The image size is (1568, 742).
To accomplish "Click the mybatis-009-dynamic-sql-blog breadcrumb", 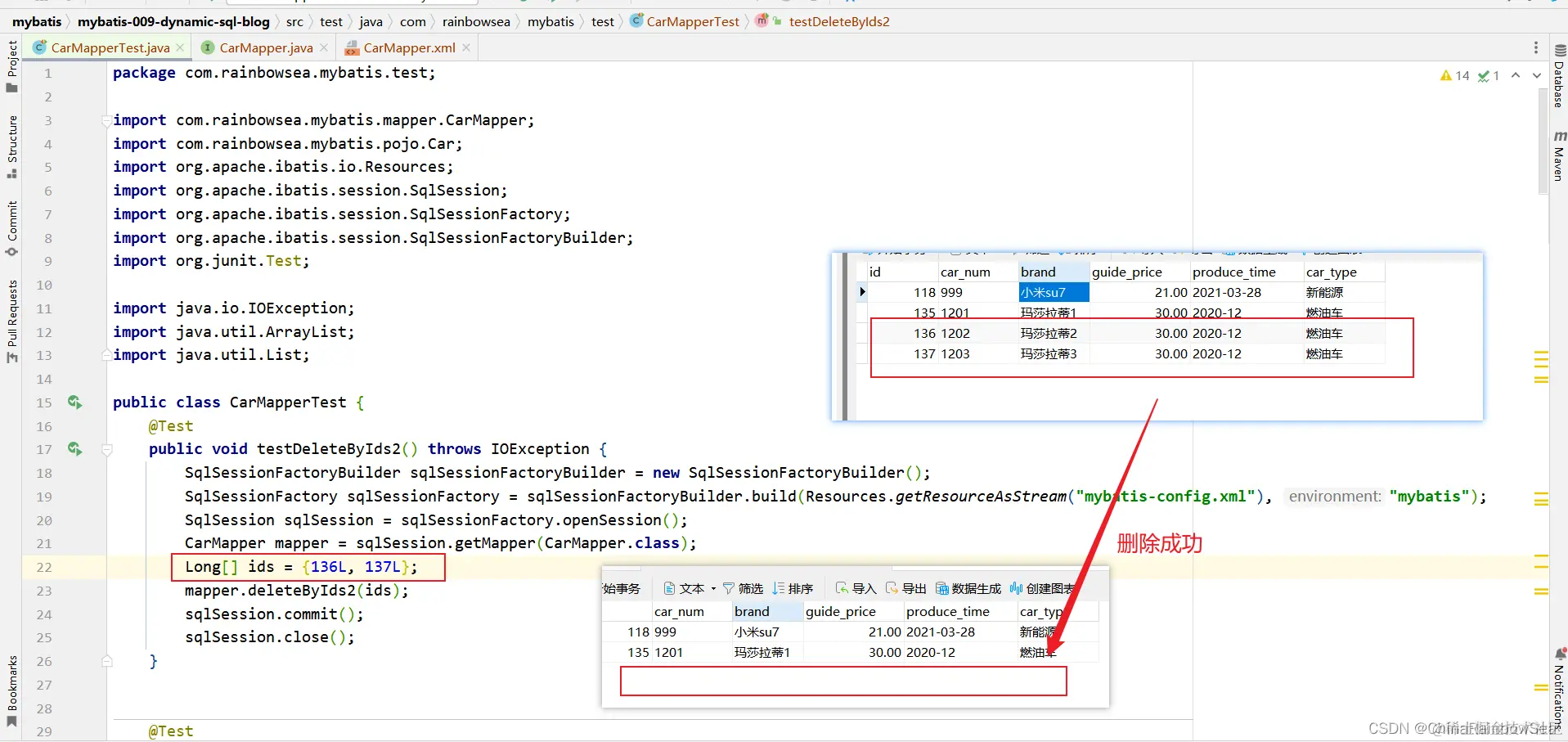I will pos(173,21).
